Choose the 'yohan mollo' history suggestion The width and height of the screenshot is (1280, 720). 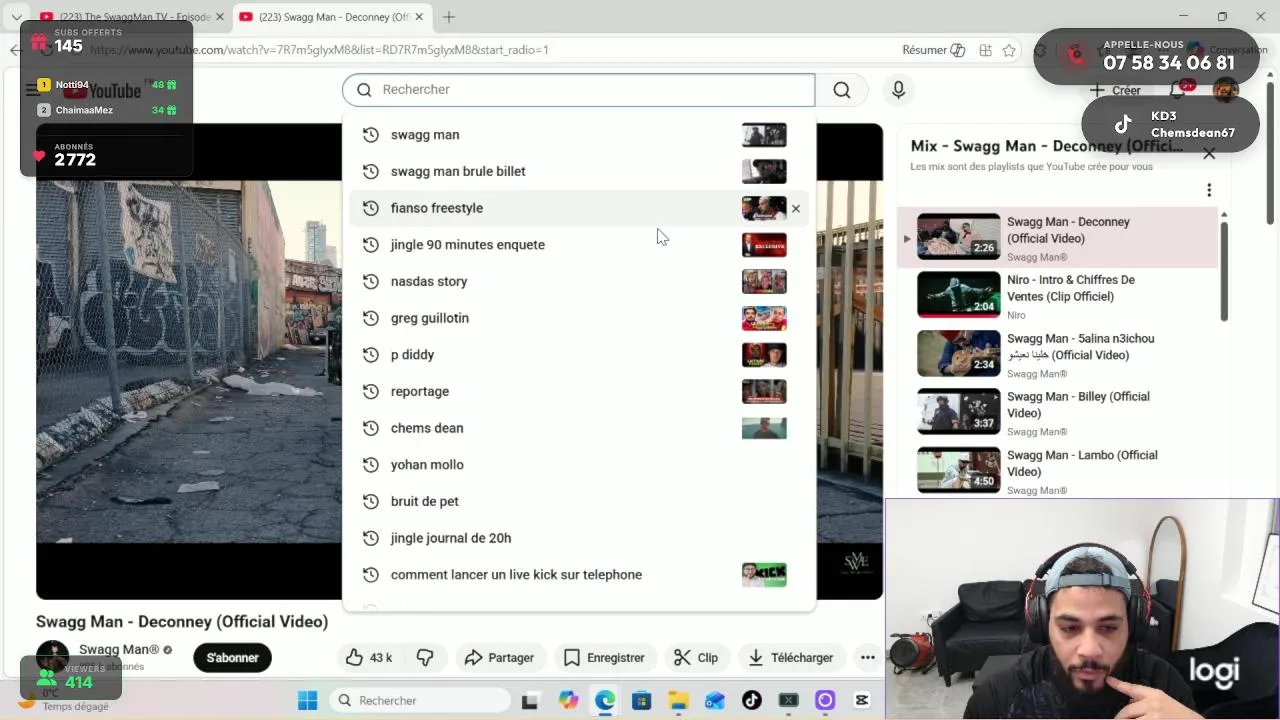click(578, 465)
